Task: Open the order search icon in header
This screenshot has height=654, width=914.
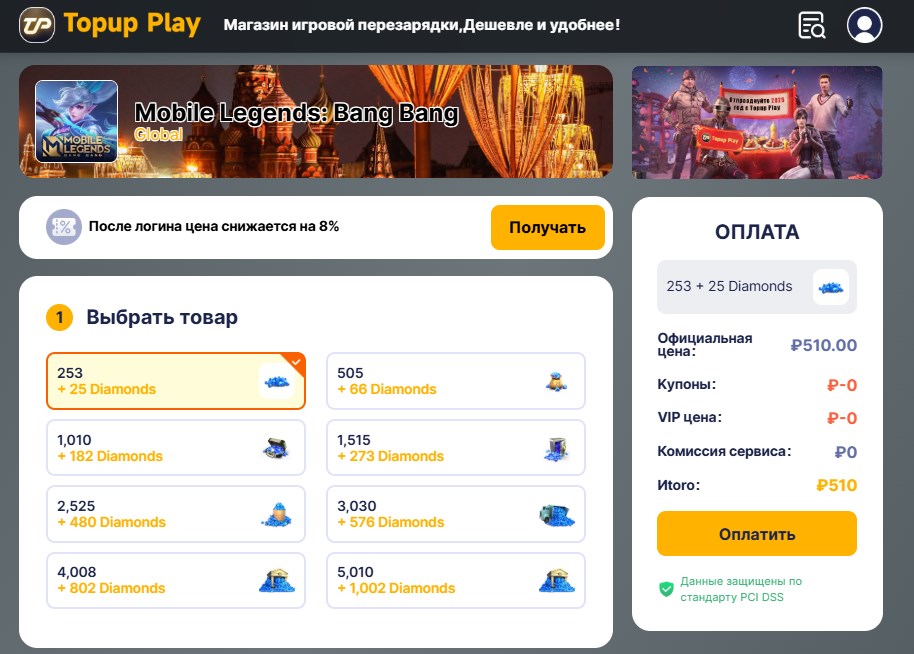Action: point(811,25)
